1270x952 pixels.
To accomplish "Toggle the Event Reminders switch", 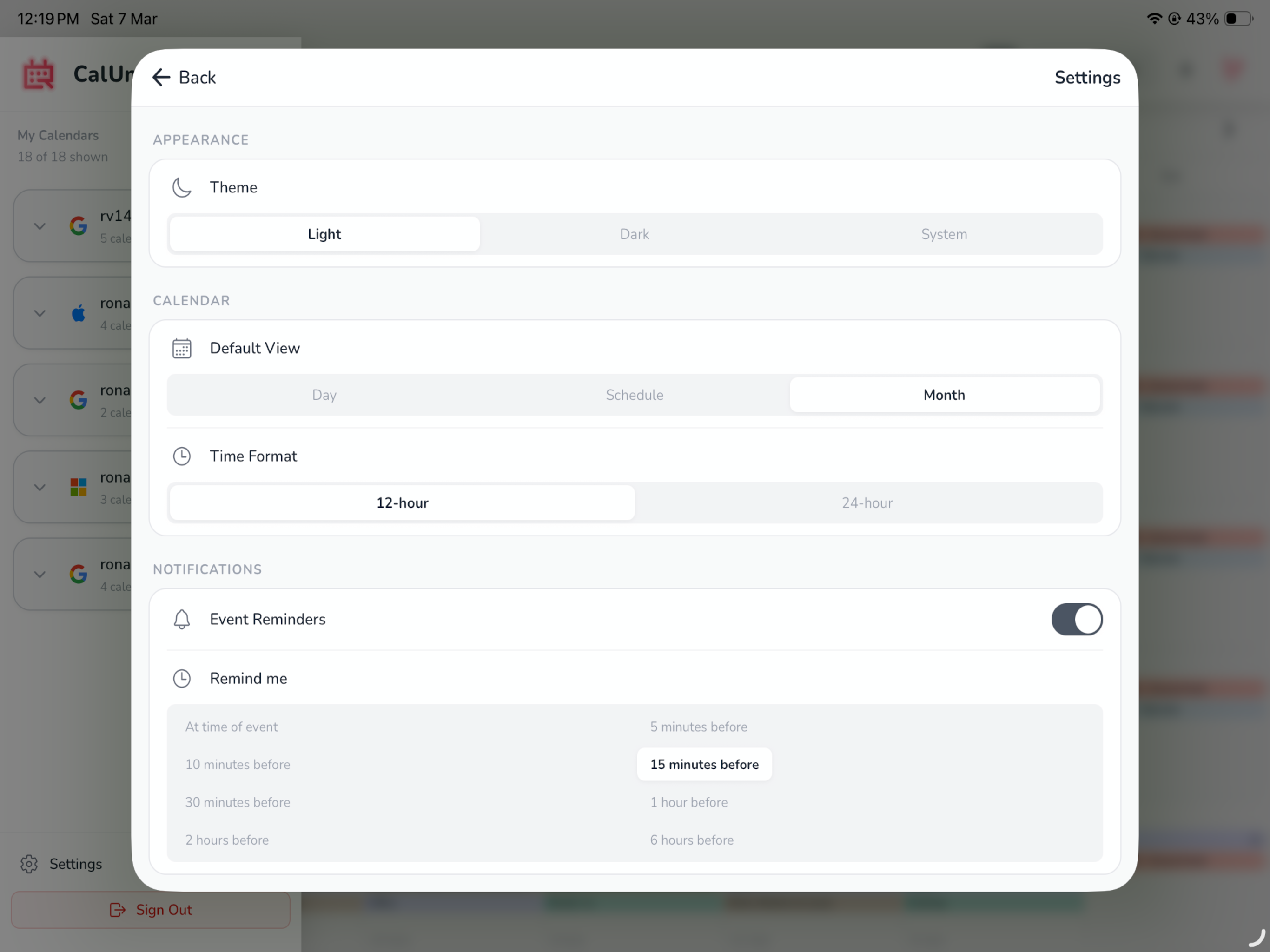I will (1077, 619).
